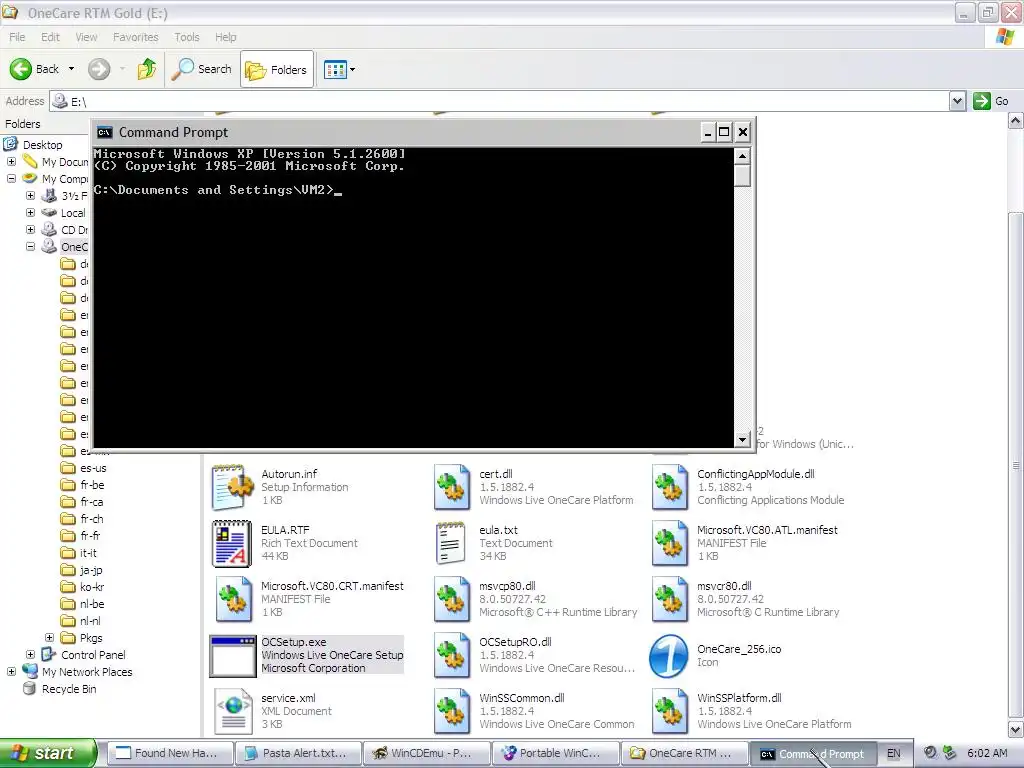Viewport: 1024px width, 768px height.
Task: Expand the 3½ Floppy drive node
Action: 30,195
